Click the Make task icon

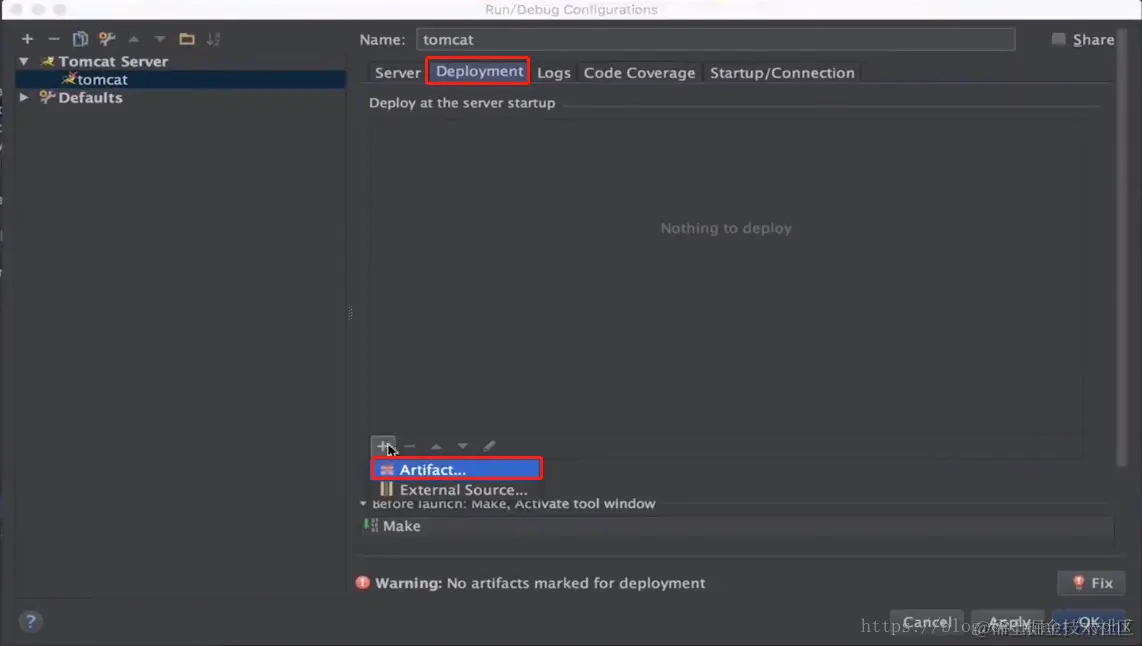371,525
